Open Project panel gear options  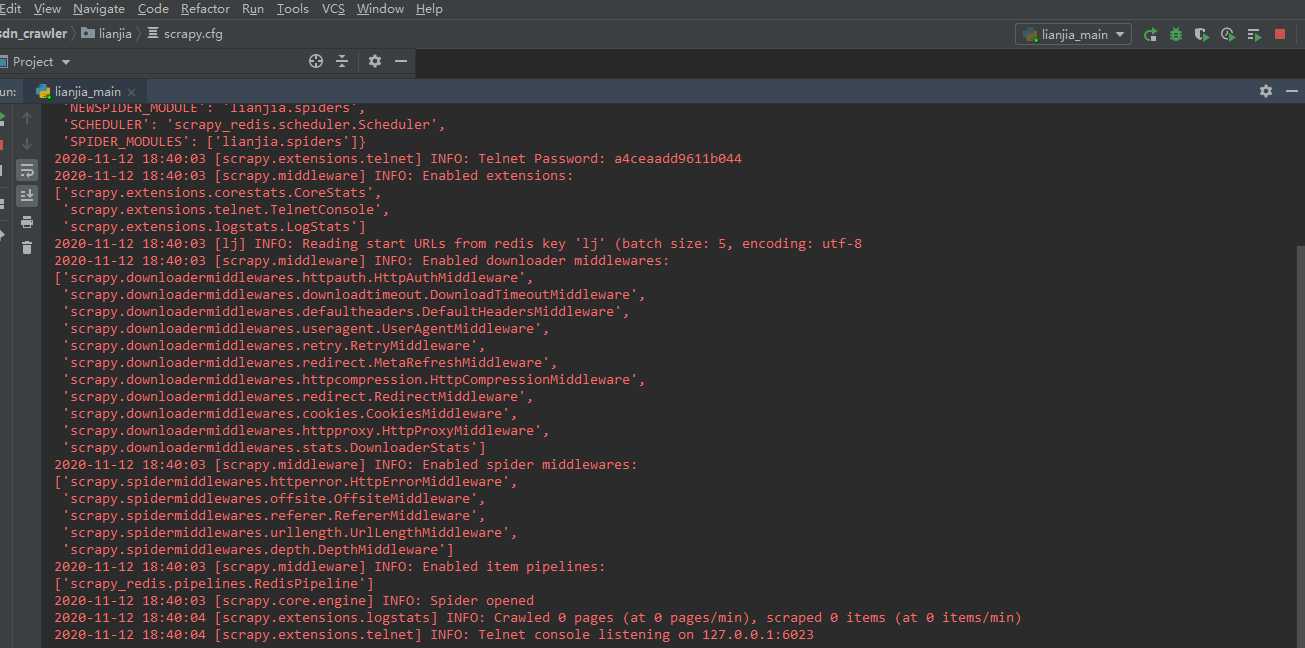click(x=375, y=61)
